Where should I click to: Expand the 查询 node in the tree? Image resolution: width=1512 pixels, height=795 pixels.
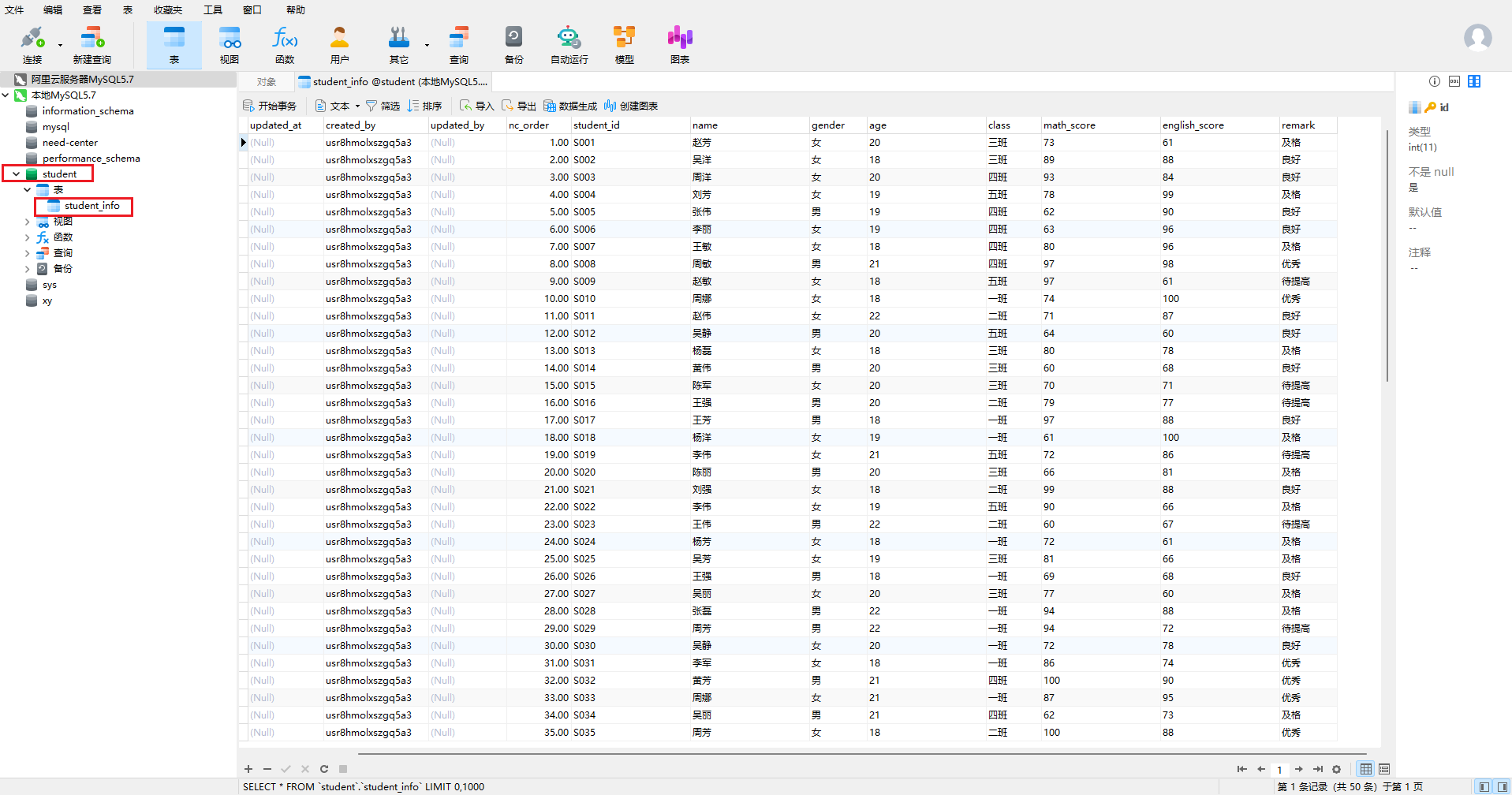click(28, 253)
